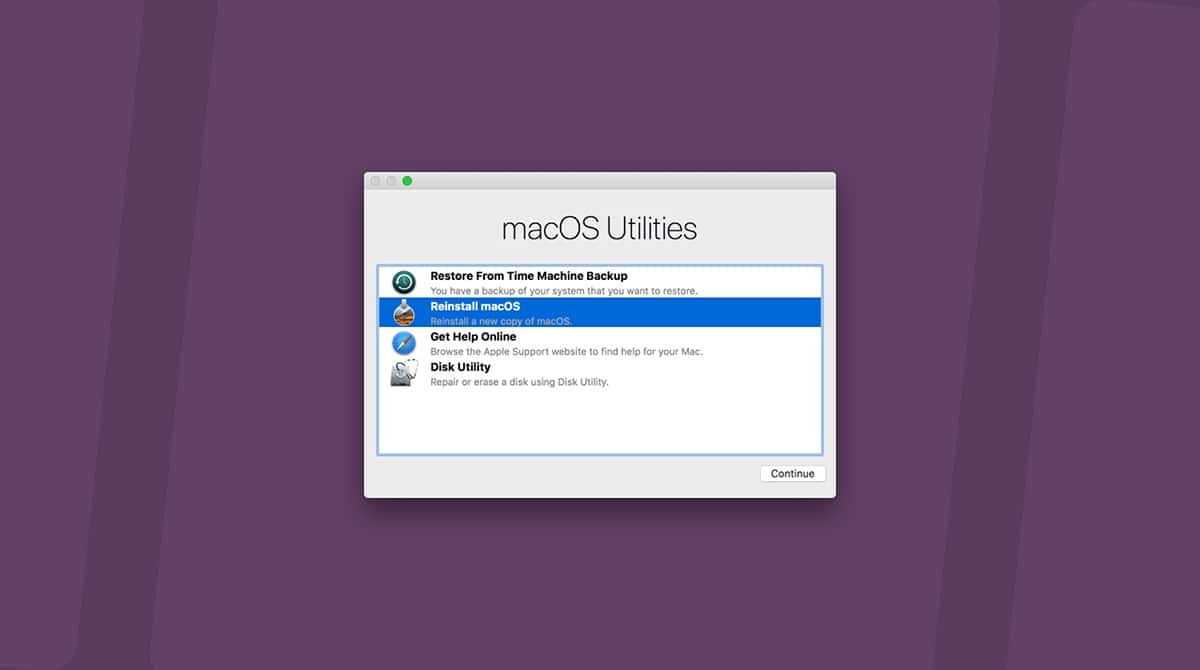Viewport: 1200px width, 670px height.
Task: Click the 'Repair or erase a disk' description
Action: click(519, 382)
